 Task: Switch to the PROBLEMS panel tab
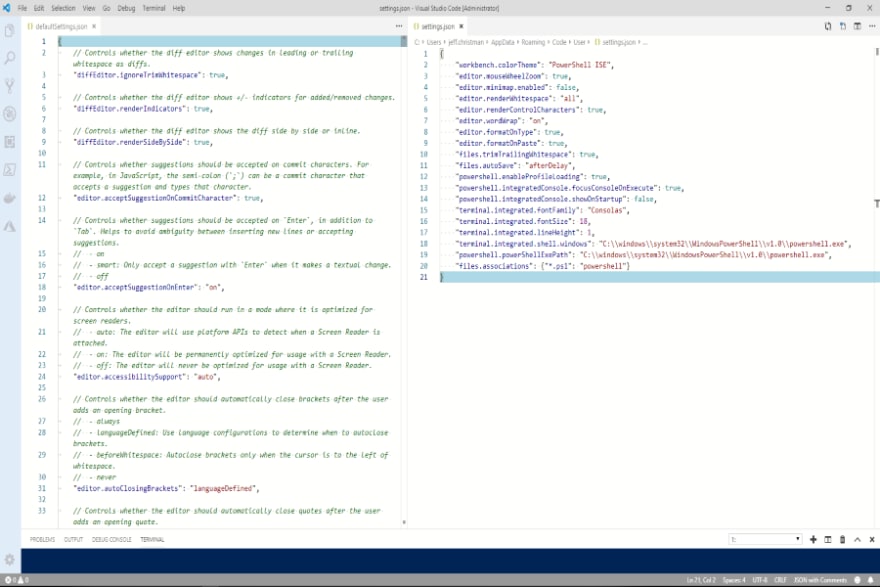(x=42, y=539)
